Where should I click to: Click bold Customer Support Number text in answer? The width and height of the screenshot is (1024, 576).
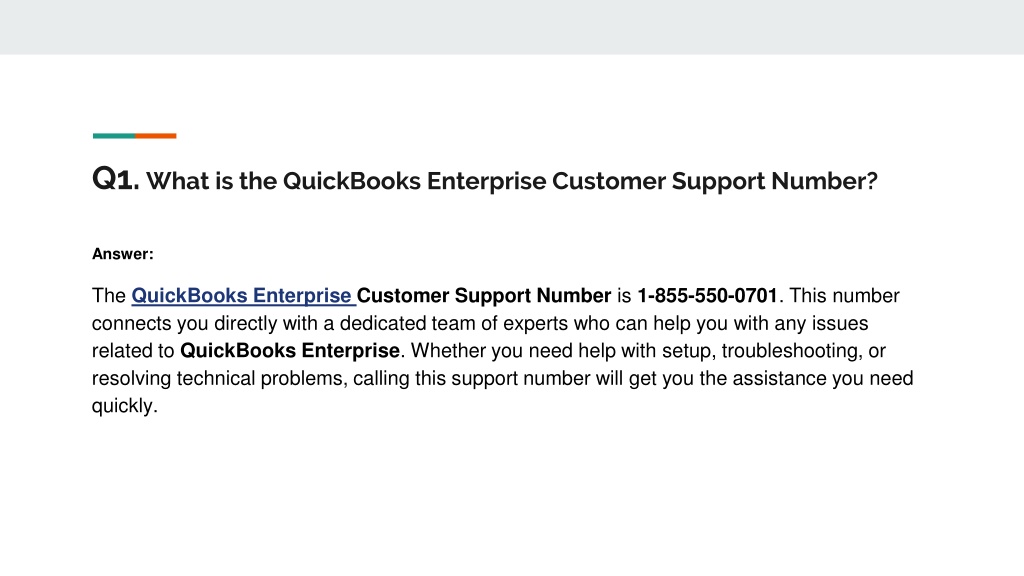point(484,296)
